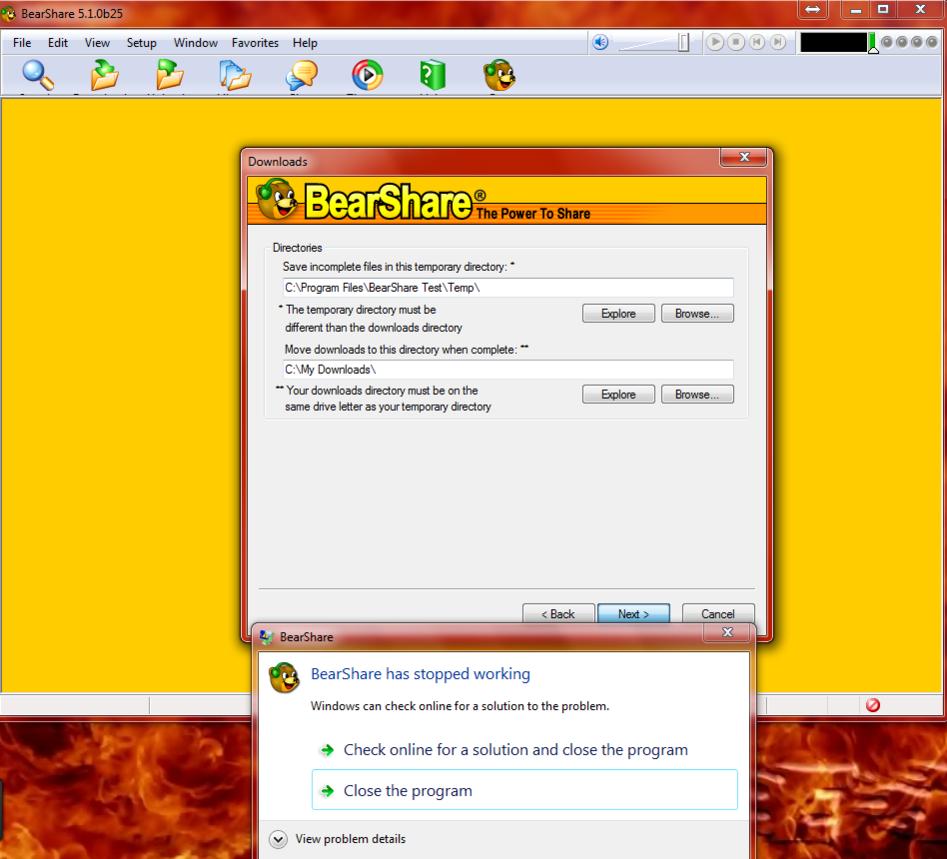The height and width of the screenshot is (859, 947).
Task: Open the Search magnifying glass toolbar icon
Action: (x=38, y=76)
